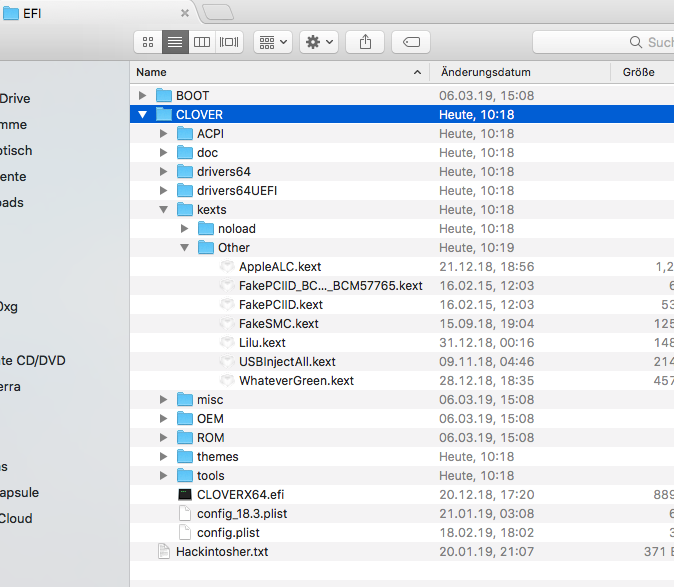Viewport: 674px width, 587px height.
Task: Collapse the CLOVER folder
Action: tap(142, 115)
